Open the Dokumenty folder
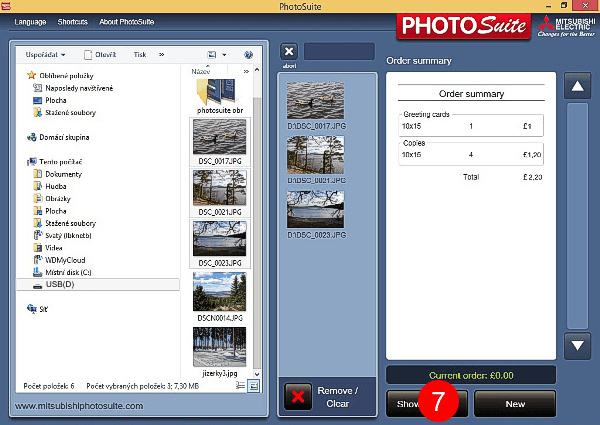The height and width of the screenshot is (425, 600). point(57,174)
